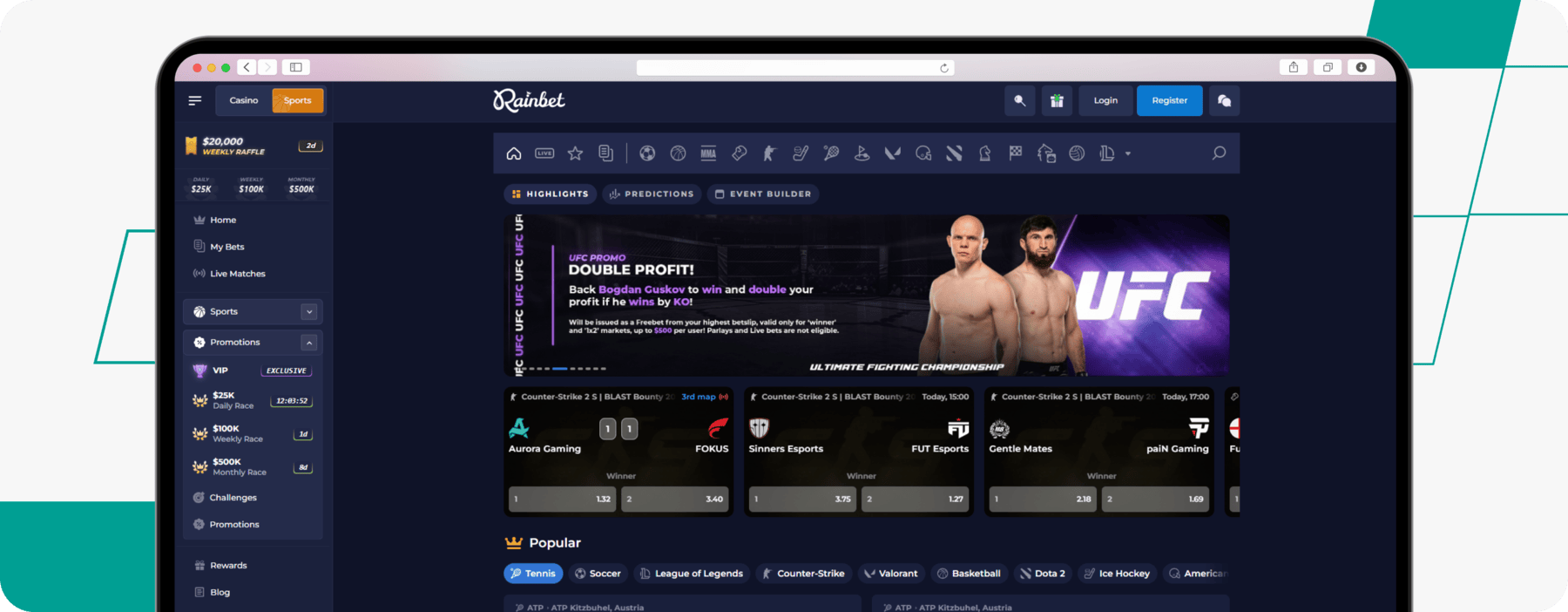Select the soccer ball sport icon
Screen dimensions: 1568x612
click(x=647, y=153)
